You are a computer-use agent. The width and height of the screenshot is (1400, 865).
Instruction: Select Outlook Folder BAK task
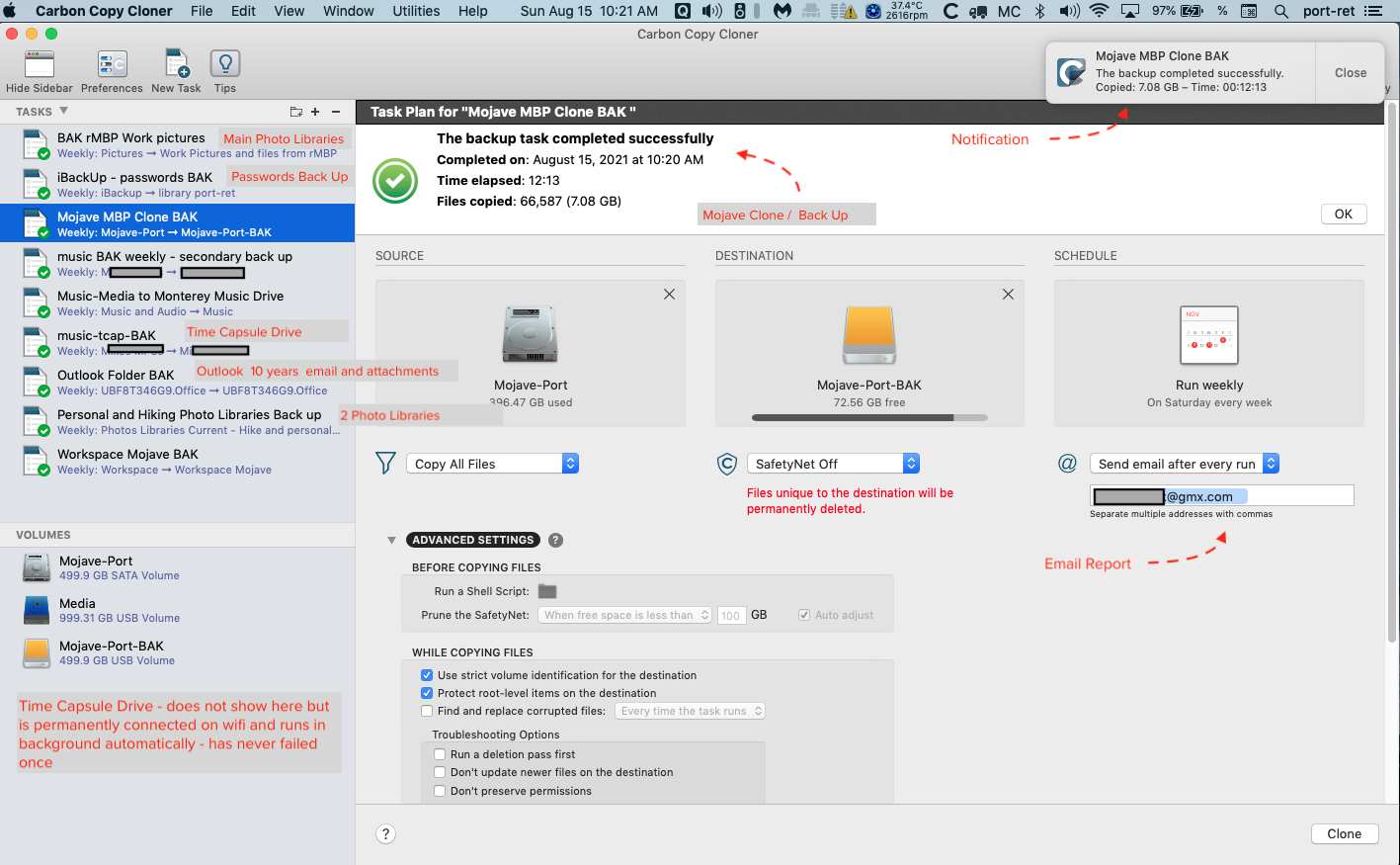click(178, 382)
